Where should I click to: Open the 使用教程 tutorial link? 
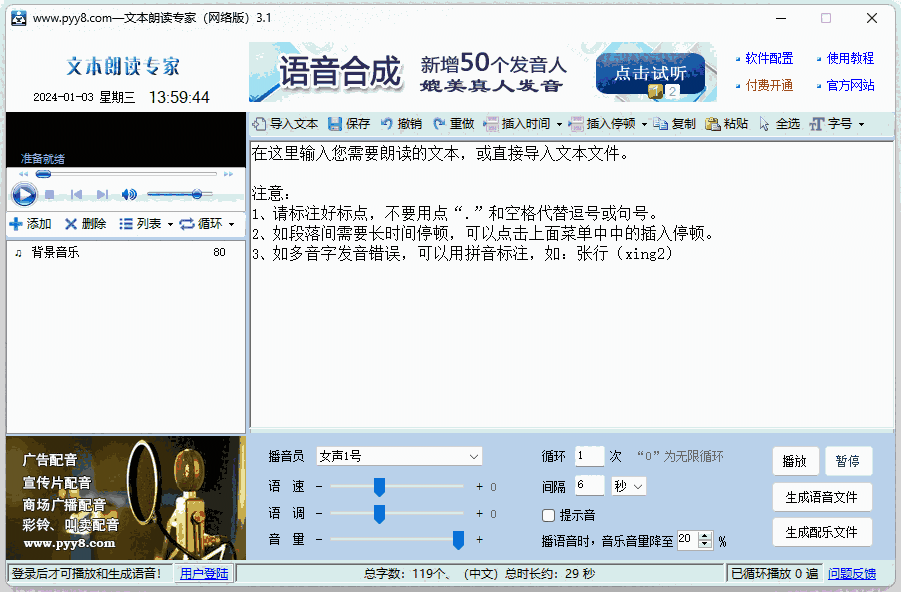(x=850, y=58)
